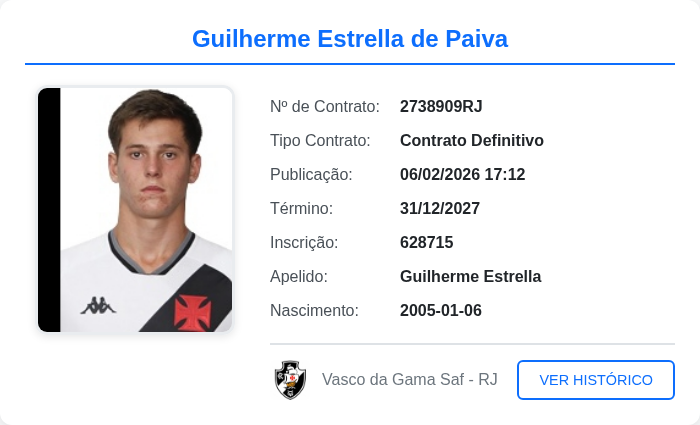Image resolution: width=700 pixels, height=425 pixels.
Task: Select the inscription number 628715
Action: [x=427, y=242]
